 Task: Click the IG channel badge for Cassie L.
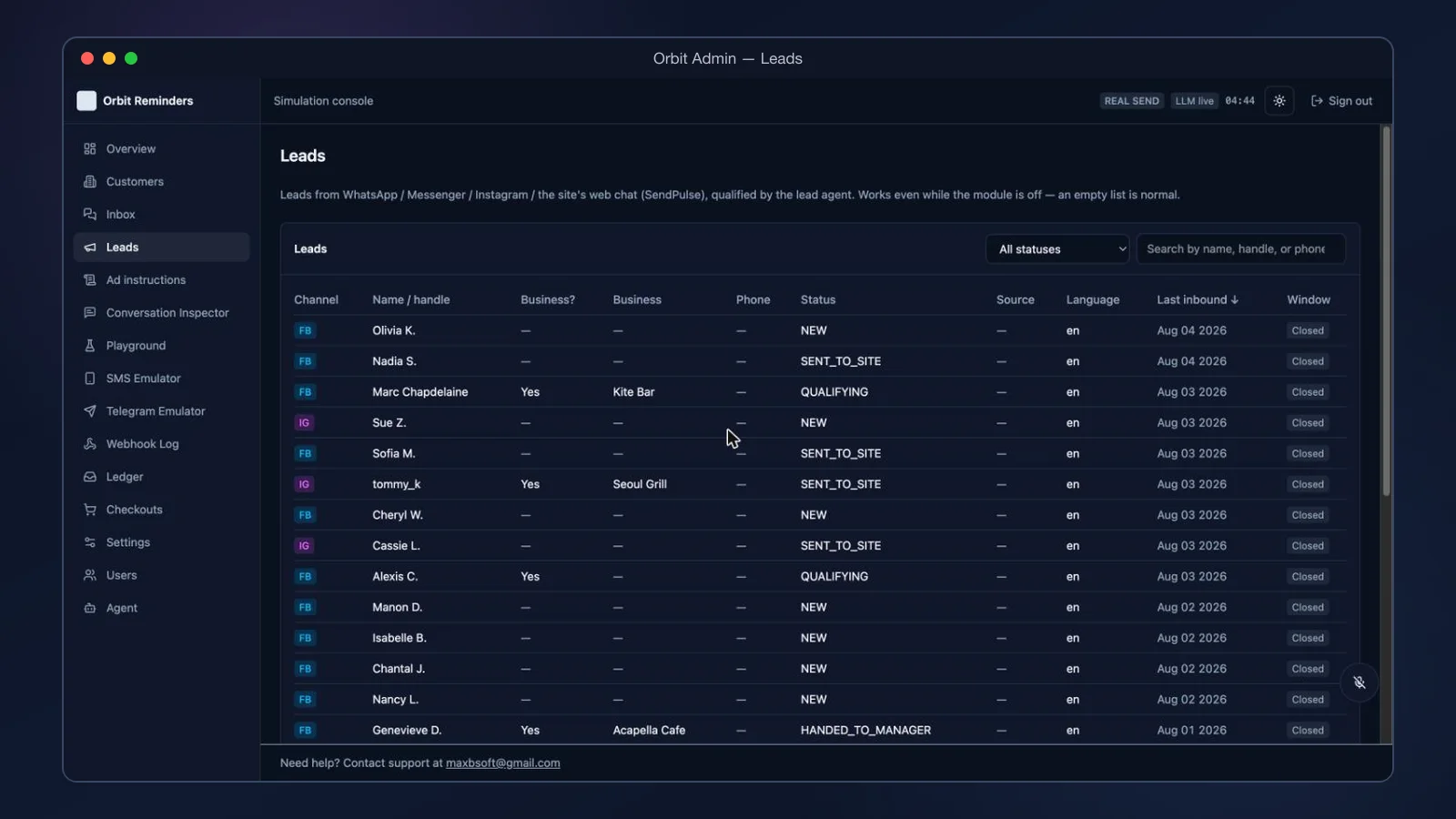click(x=304, y=546)
